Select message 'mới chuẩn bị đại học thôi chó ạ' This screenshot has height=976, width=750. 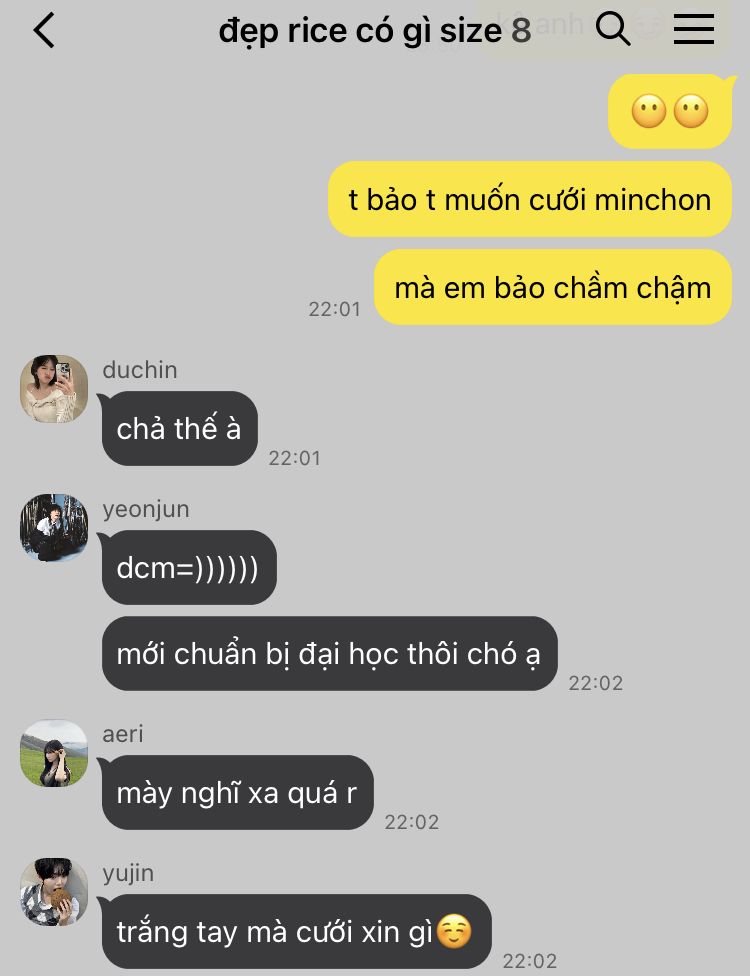point(329,654)
